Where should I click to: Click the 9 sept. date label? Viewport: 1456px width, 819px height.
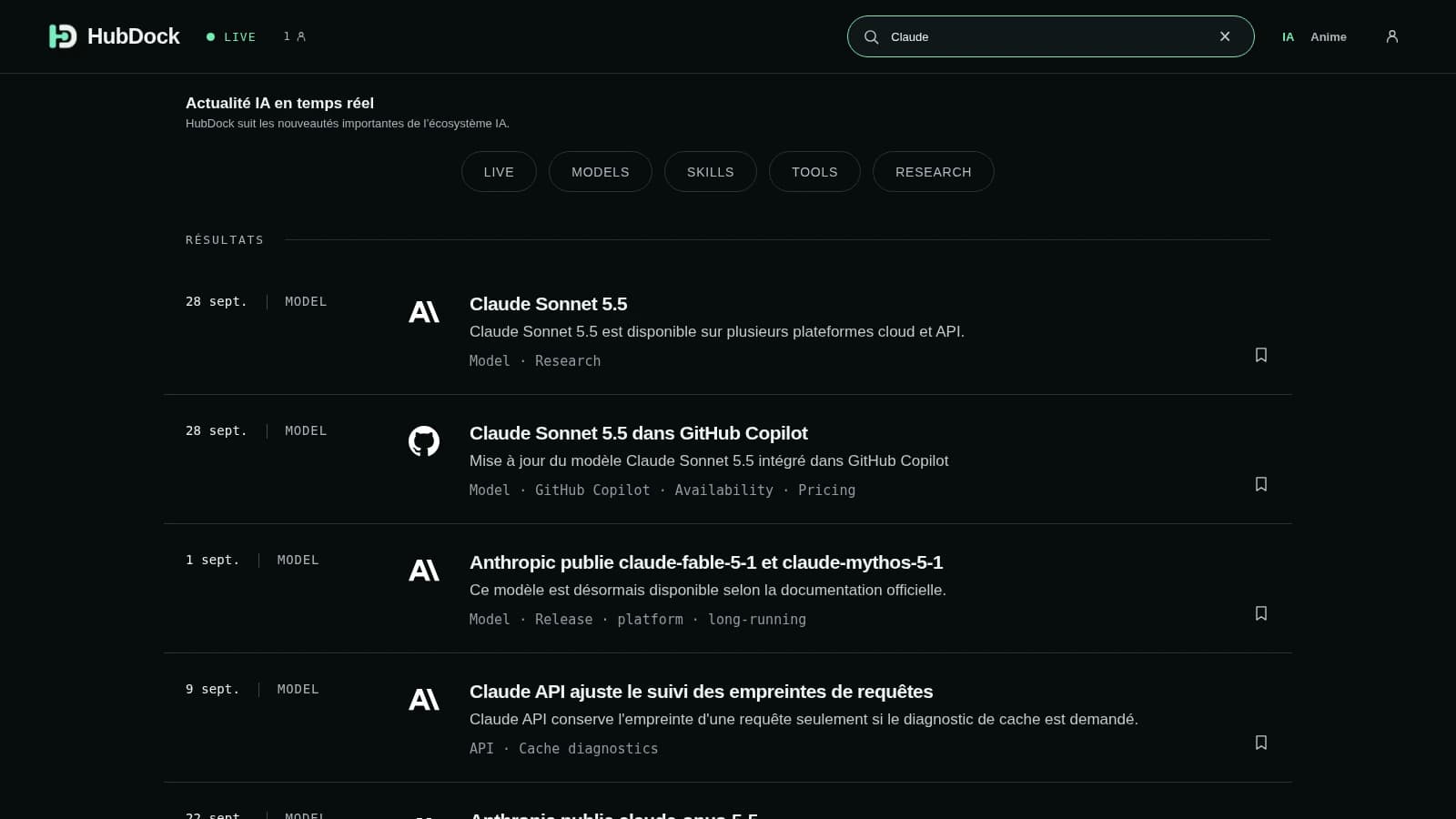212,689
